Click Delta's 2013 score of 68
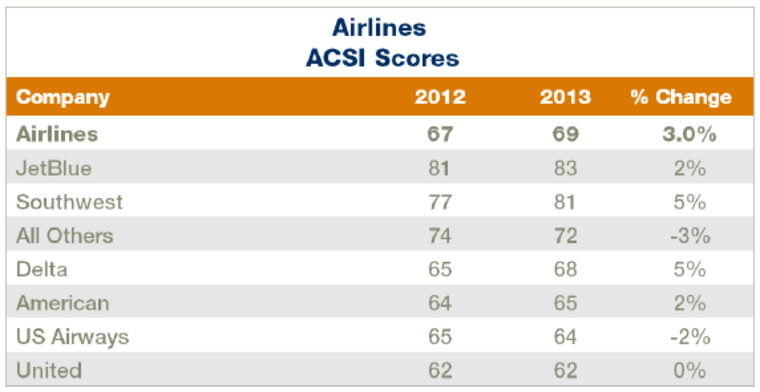The height and width of the screenshot is (392, 760). pyautogui.click(x=566, y=269)
